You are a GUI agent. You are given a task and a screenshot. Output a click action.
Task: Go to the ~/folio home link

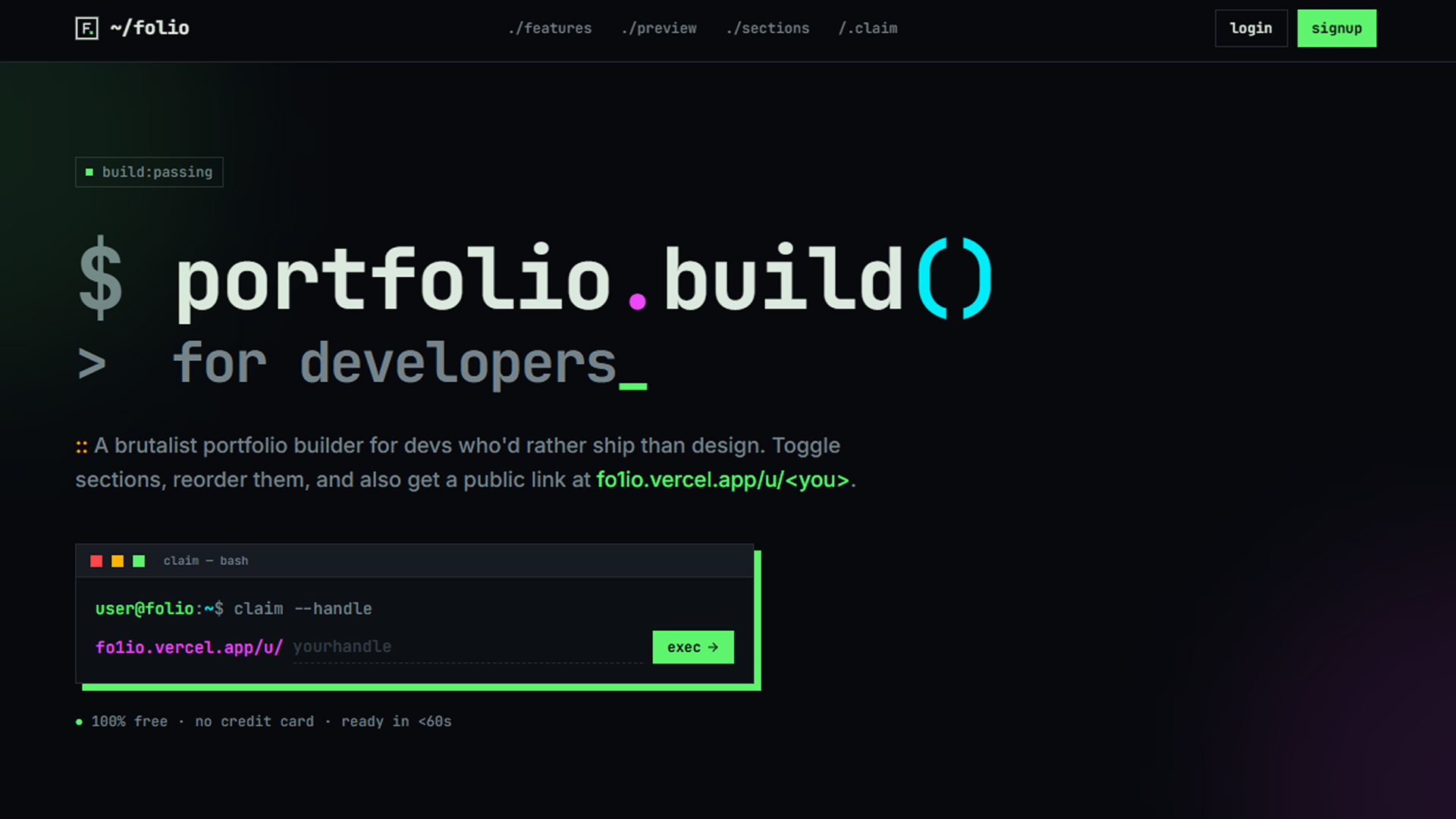[133, 28]
